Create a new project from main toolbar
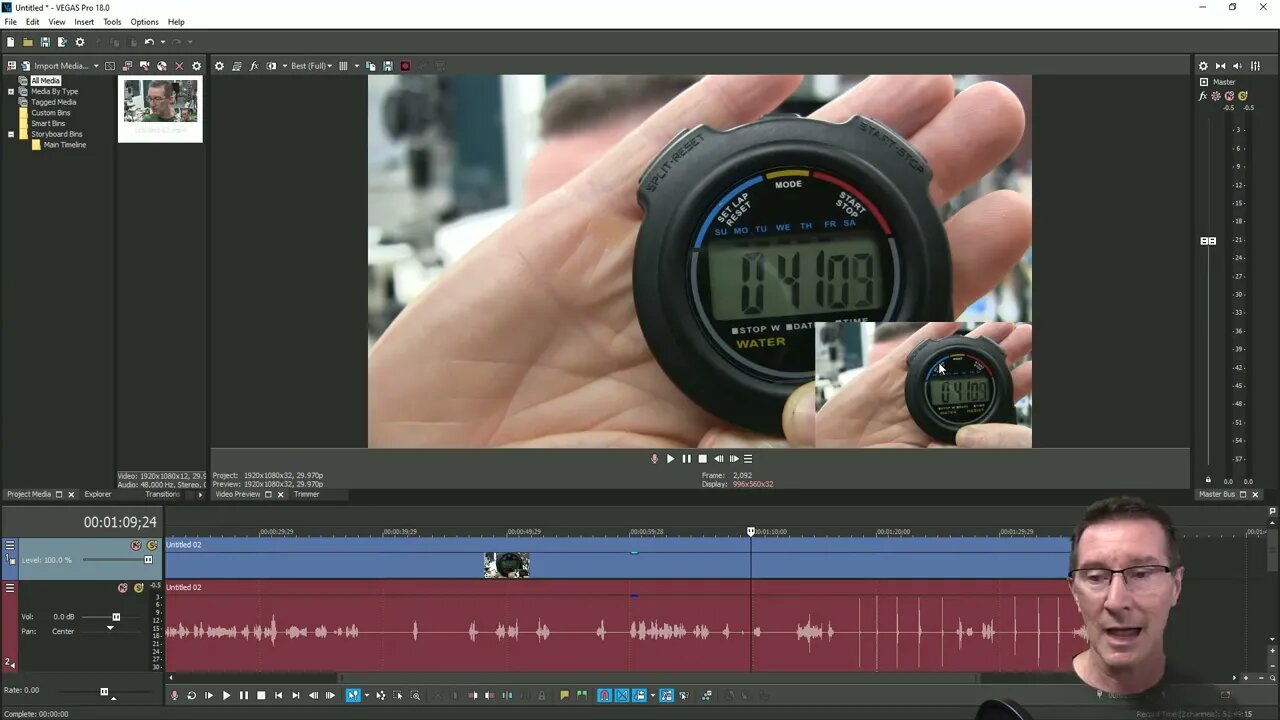 [11, 42]
